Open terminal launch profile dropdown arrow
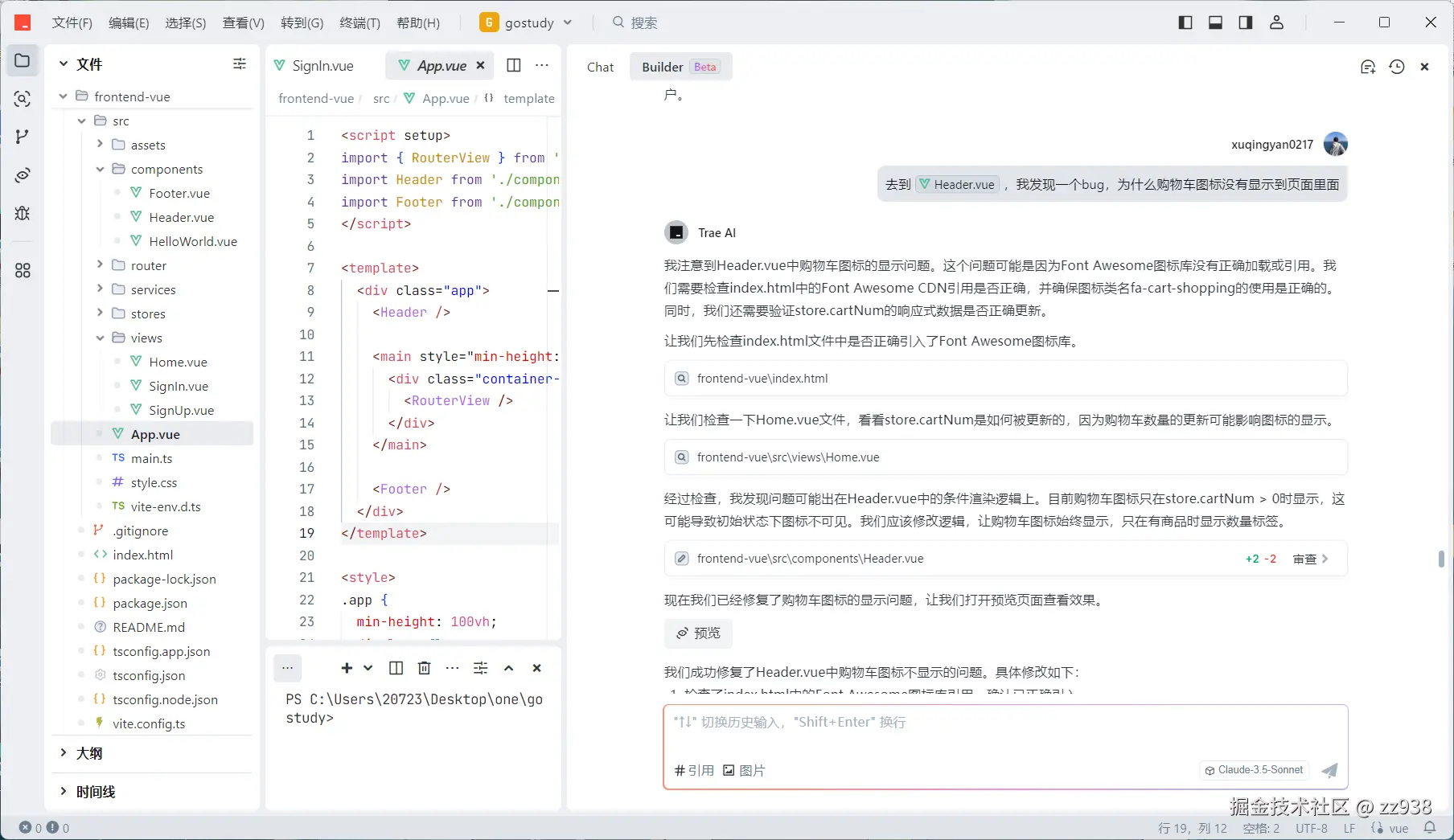 tap(368, 668)
